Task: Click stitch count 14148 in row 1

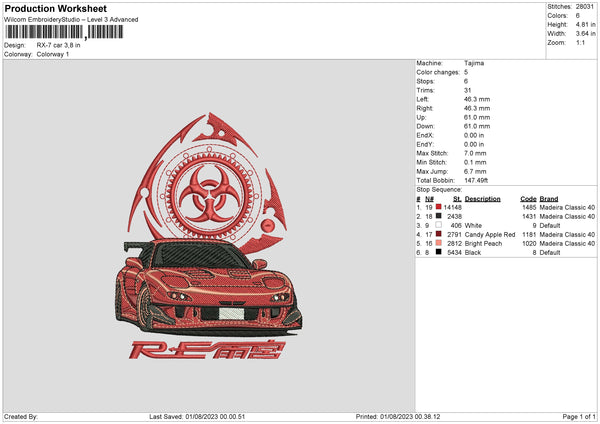Action: click(x=453, y=207)
